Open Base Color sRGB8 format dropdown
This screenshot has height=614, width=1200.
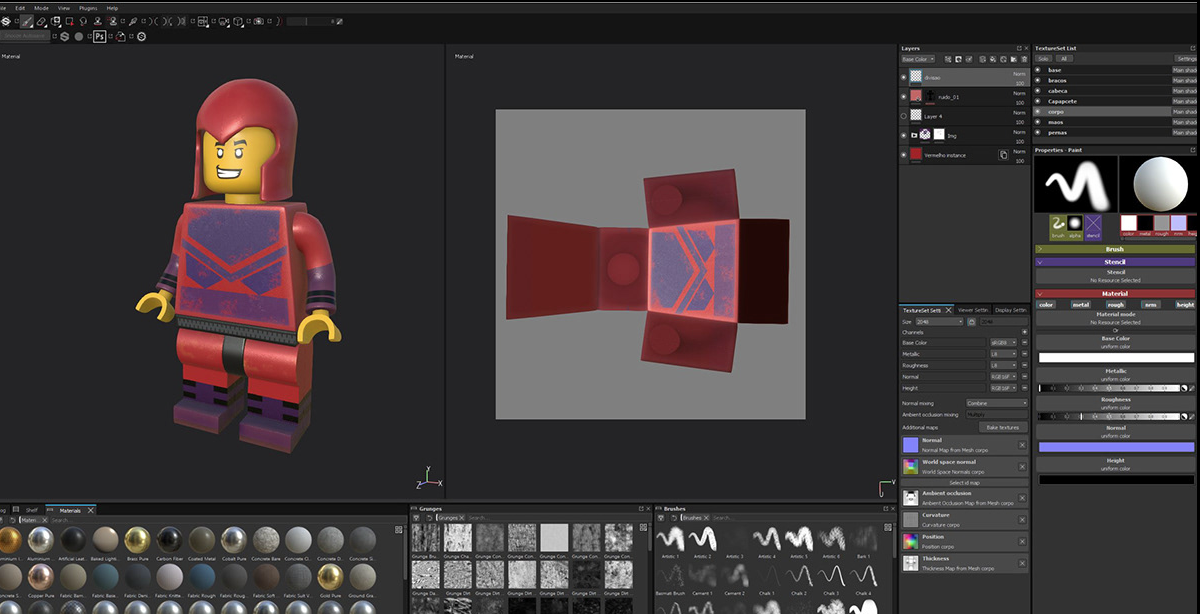pyautogui.click(x=1003, y=343)
